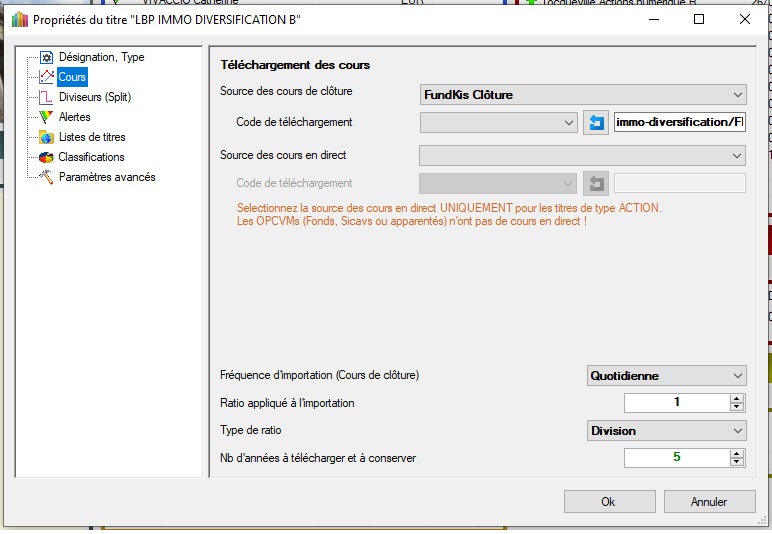Open the closing price Code de téléchargement combo
Viewport: 772px width, 534px height.
(x=499, y=123)
